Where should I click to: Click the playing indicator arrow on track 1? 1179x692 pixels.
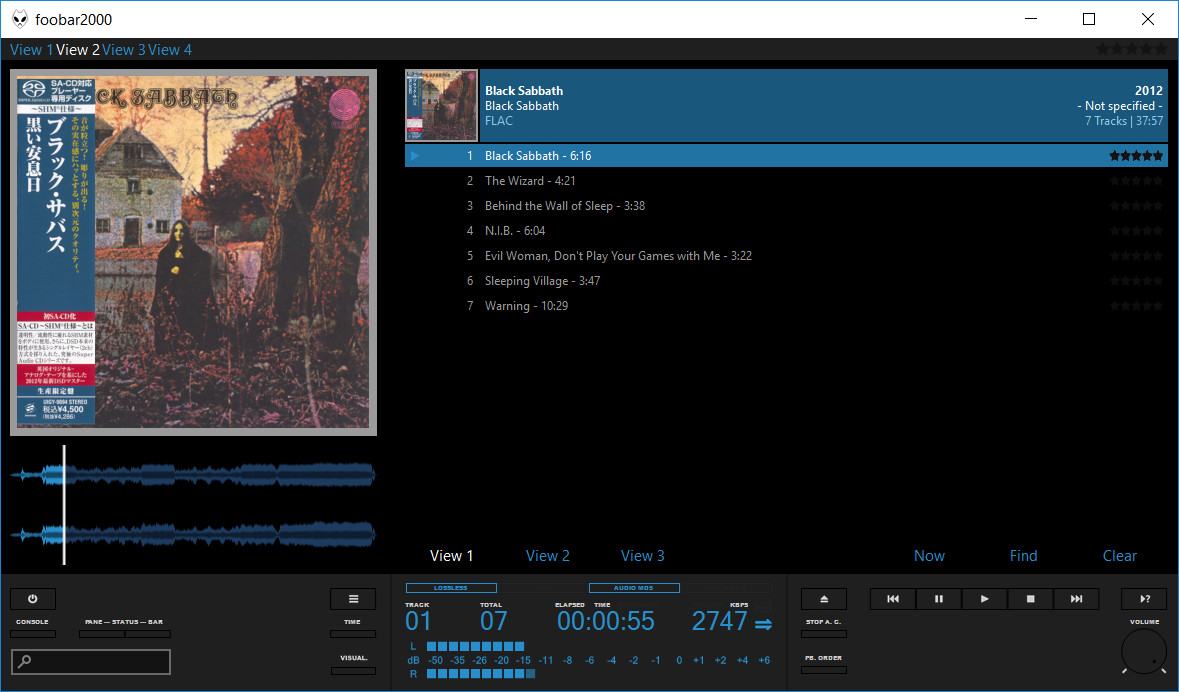click(x=414, y=156)
